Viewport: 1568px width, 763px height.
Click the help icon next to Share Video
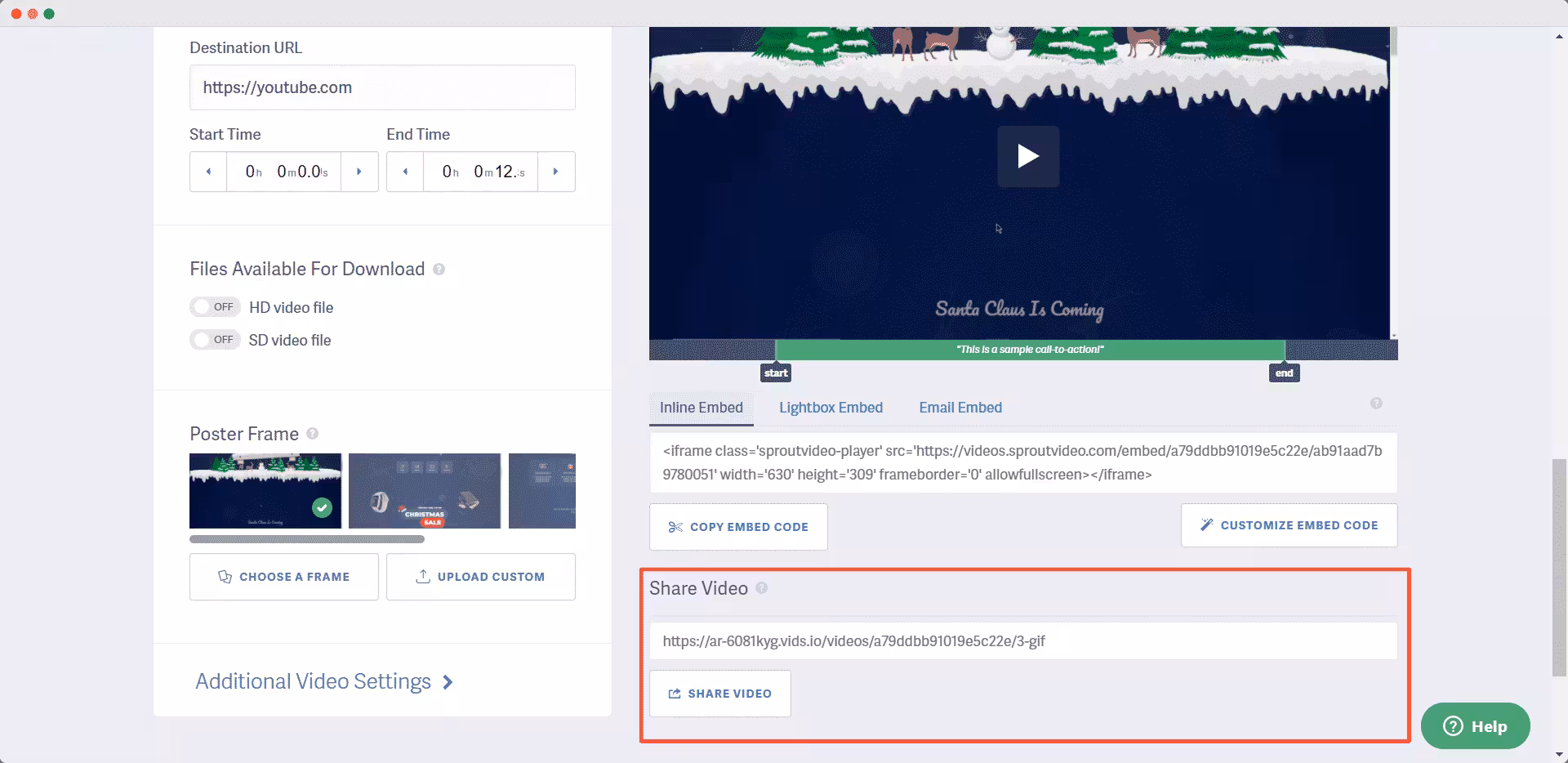pos(761,588)
